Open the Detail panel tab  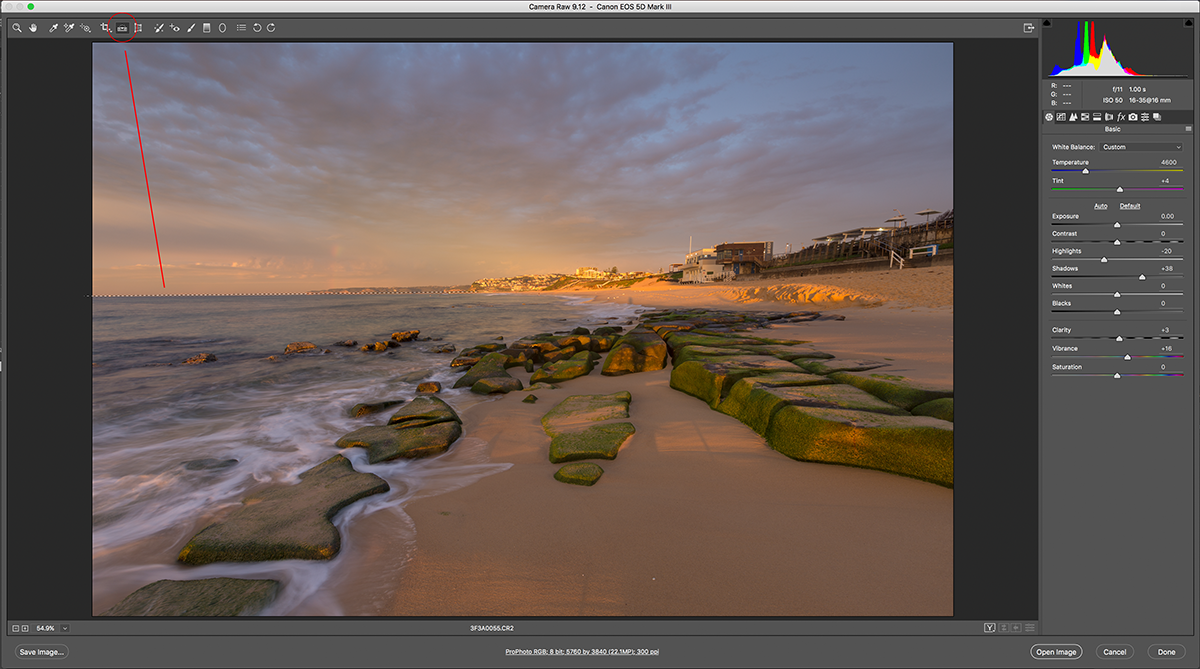click(1073, 117)
